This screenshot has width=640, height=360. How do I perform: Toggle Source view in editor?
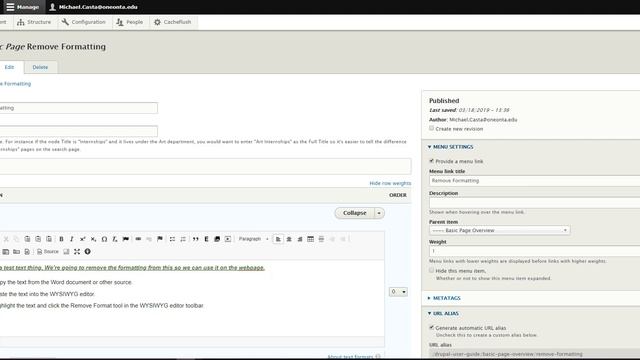48,252
